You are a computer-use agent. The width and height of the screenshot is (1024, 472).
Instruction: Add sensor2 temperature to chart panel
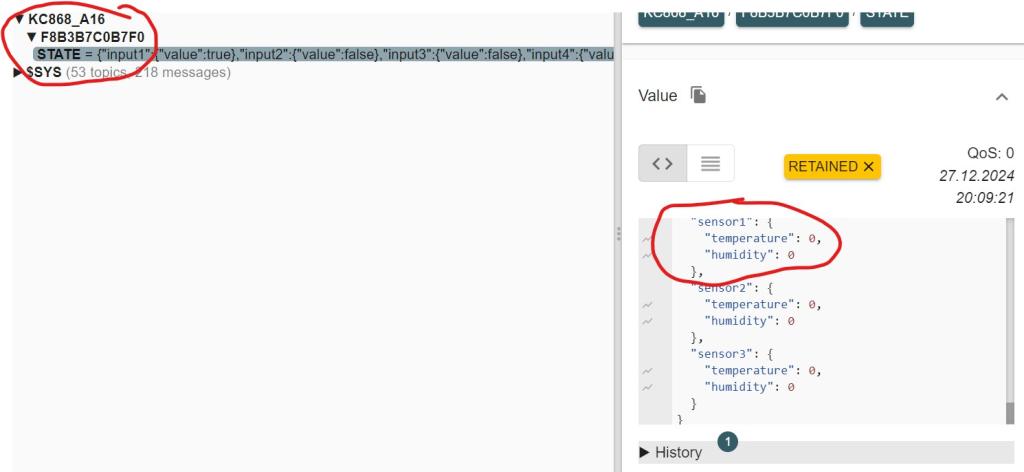point(648,305)
